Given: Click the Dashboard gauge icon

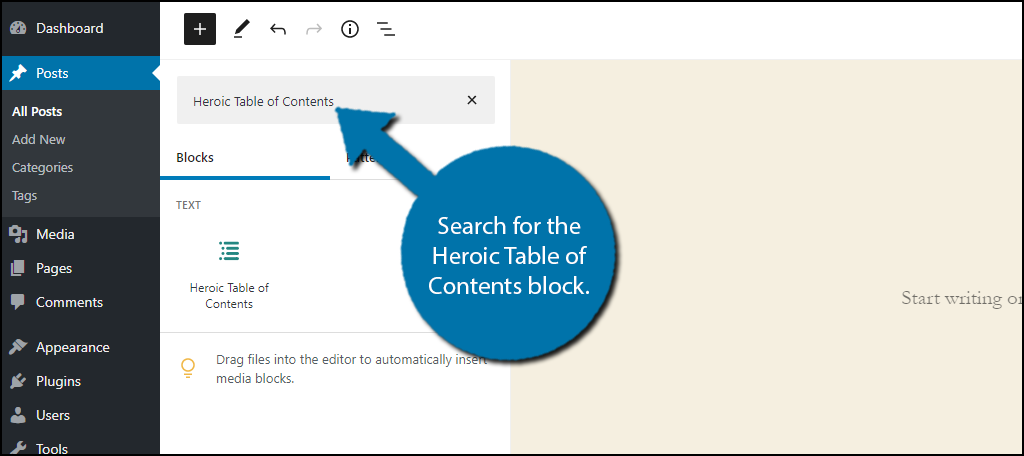Looking at the screenshot, I should click(x=18, y=28).
